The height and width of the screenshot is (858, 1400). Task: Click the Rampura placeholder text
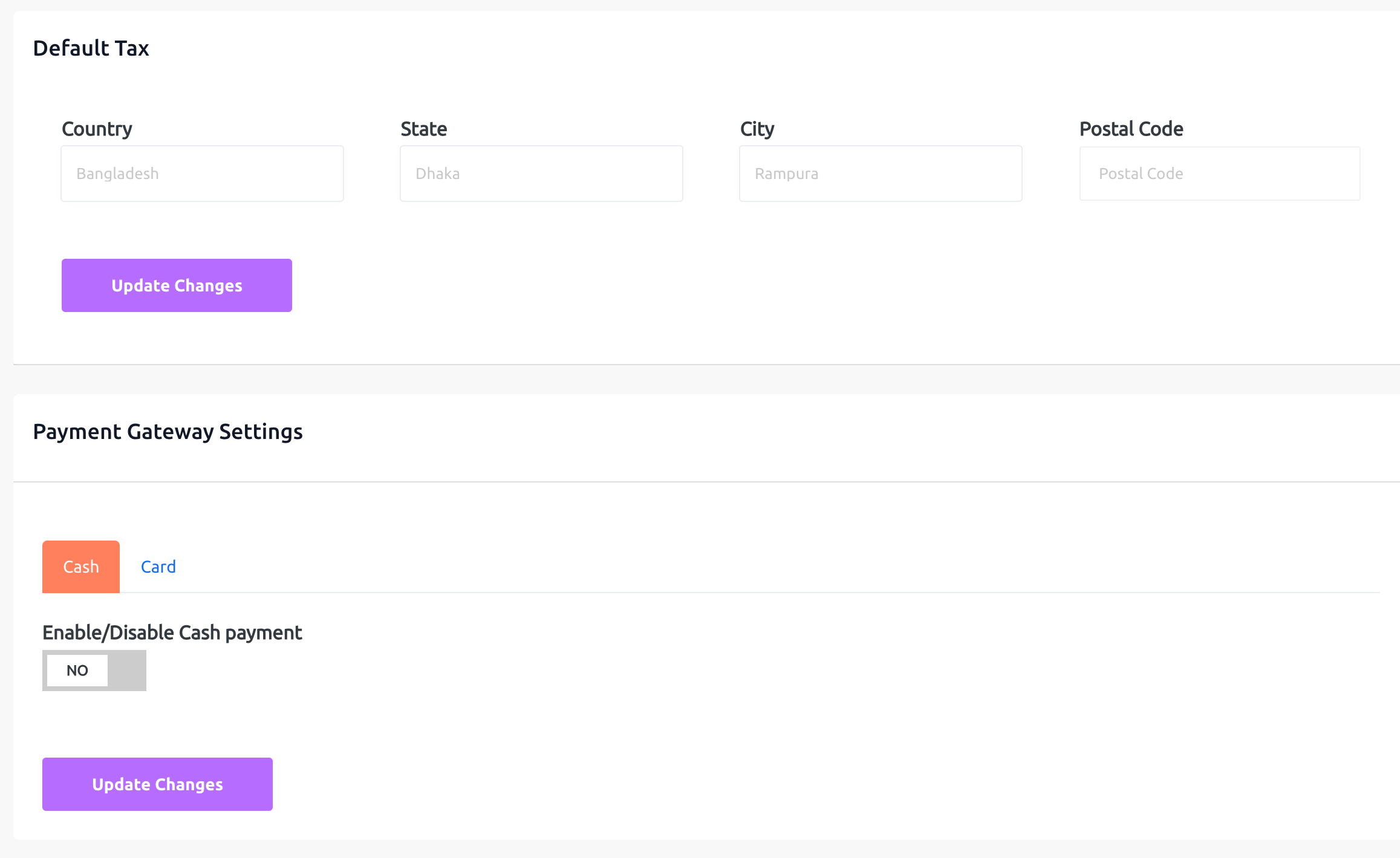(x=786, y=174)
